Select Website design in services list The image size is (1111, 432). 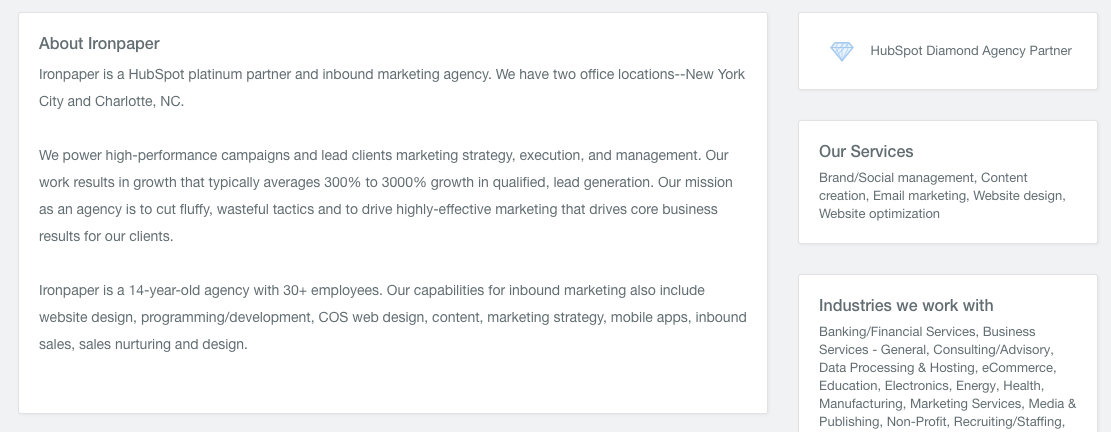coord(1017,196)
